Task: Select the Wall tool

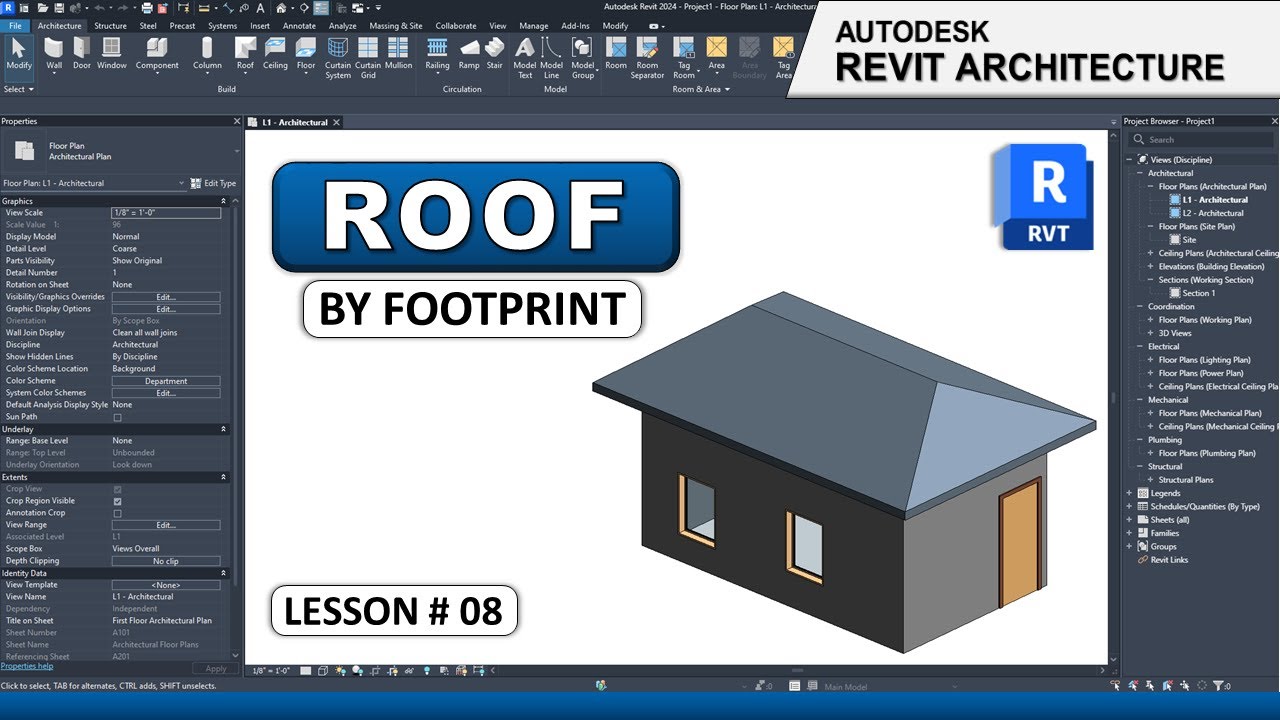Action: [x=54, y=54]
